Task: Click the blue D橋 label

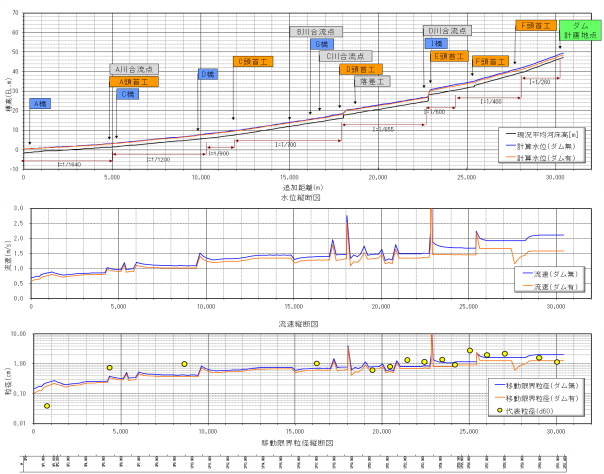Action: 207,74
